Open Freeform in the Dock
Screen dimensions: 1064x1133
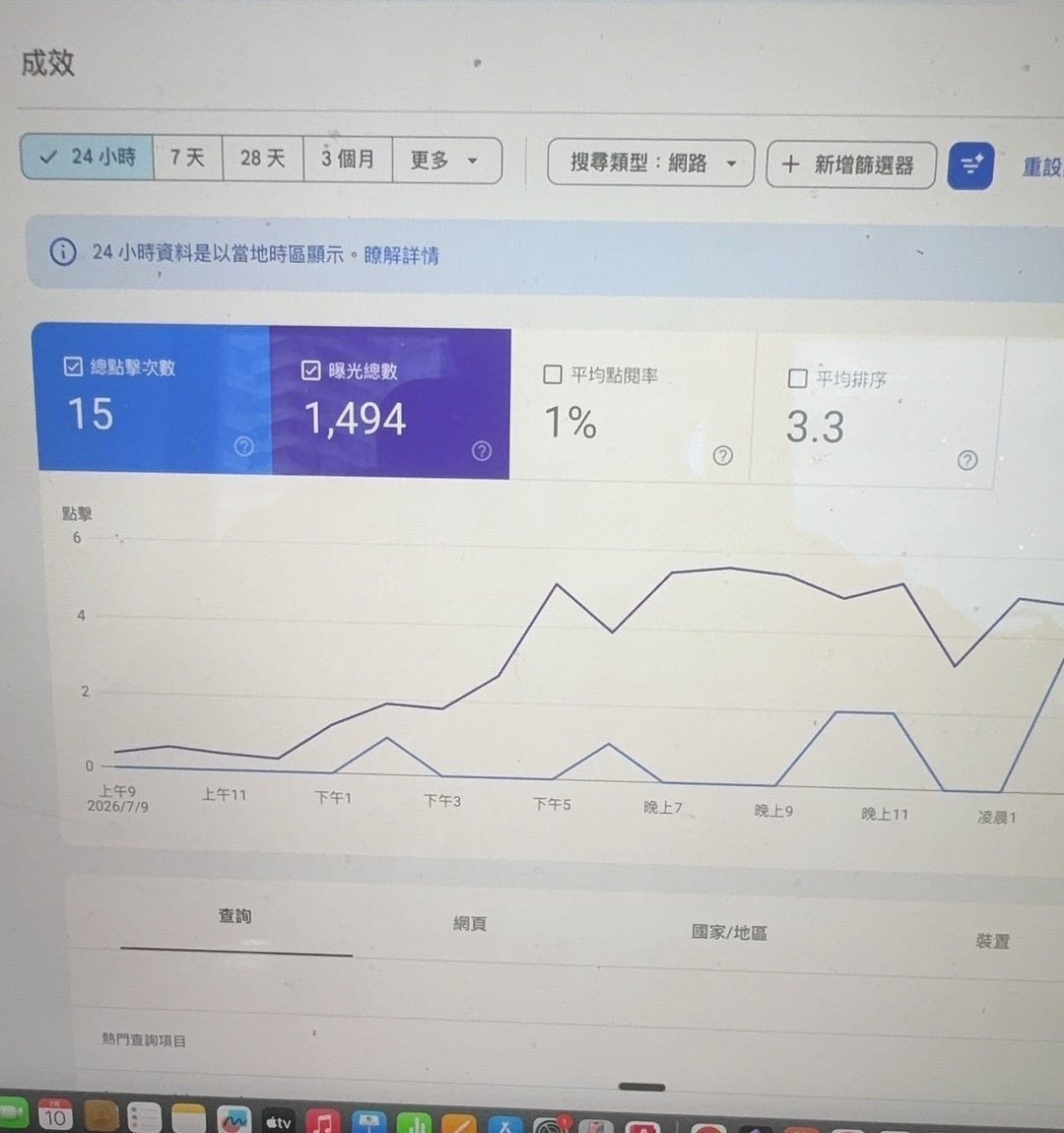233,1120
